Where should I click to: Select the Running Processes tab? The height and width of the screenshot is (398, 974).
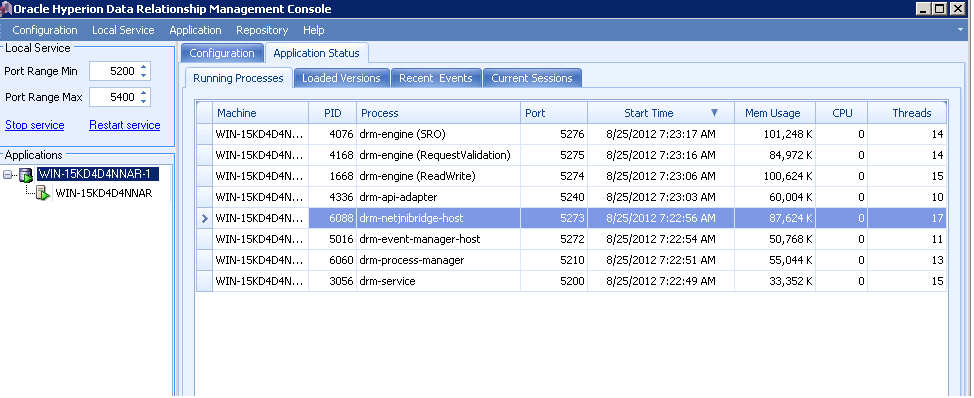click(238, 78)
